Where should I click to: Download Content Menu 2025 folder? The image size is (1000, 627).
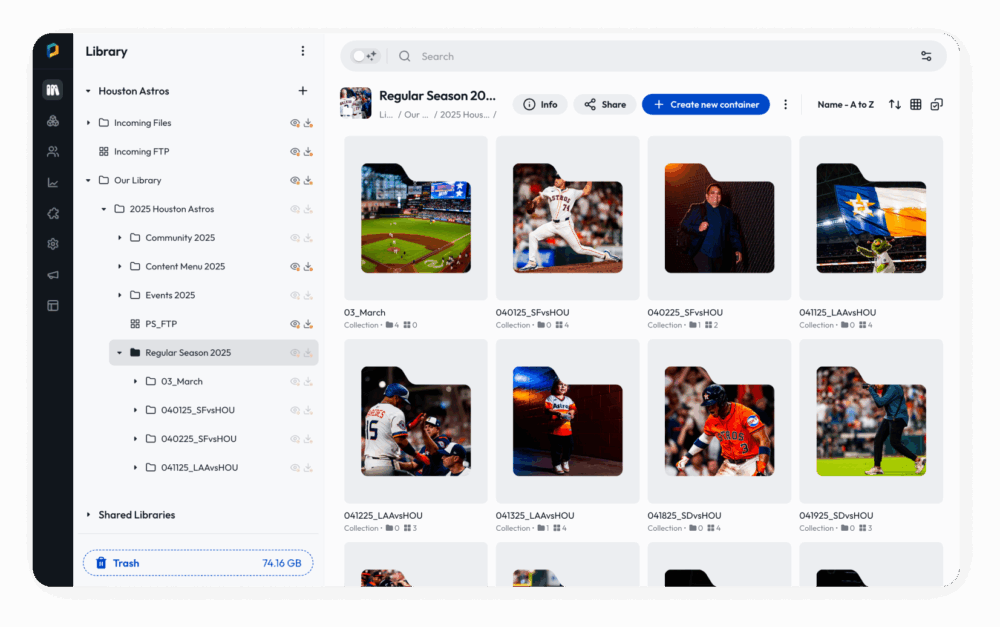308,267
